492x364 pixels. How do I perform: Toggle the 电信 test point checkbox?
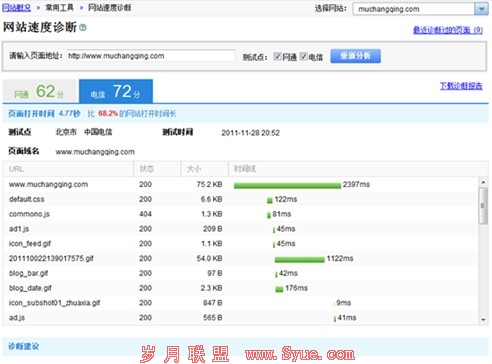click(303, 56)
